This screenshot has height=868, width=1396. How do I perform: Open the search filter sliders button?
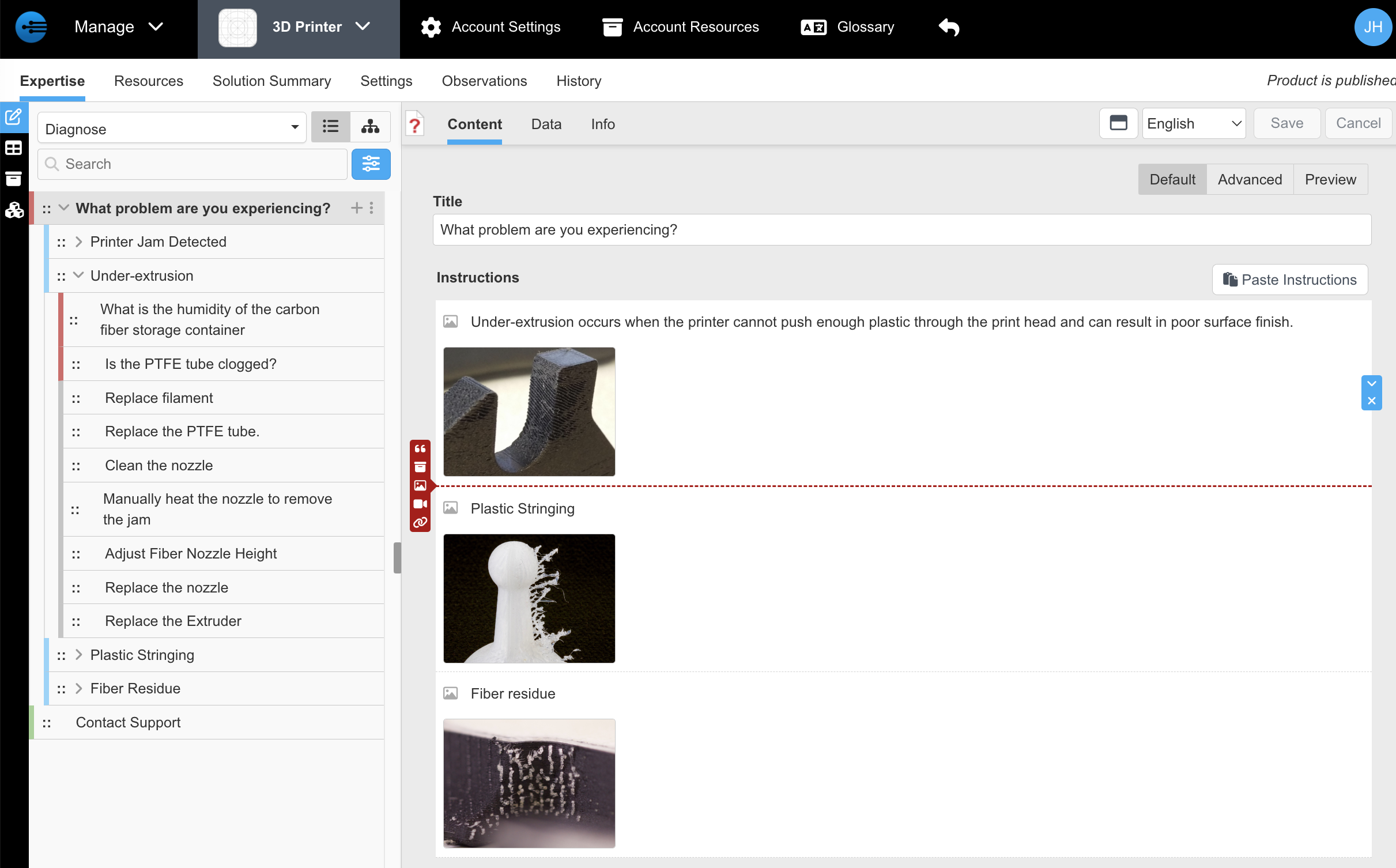click(371, 164)
